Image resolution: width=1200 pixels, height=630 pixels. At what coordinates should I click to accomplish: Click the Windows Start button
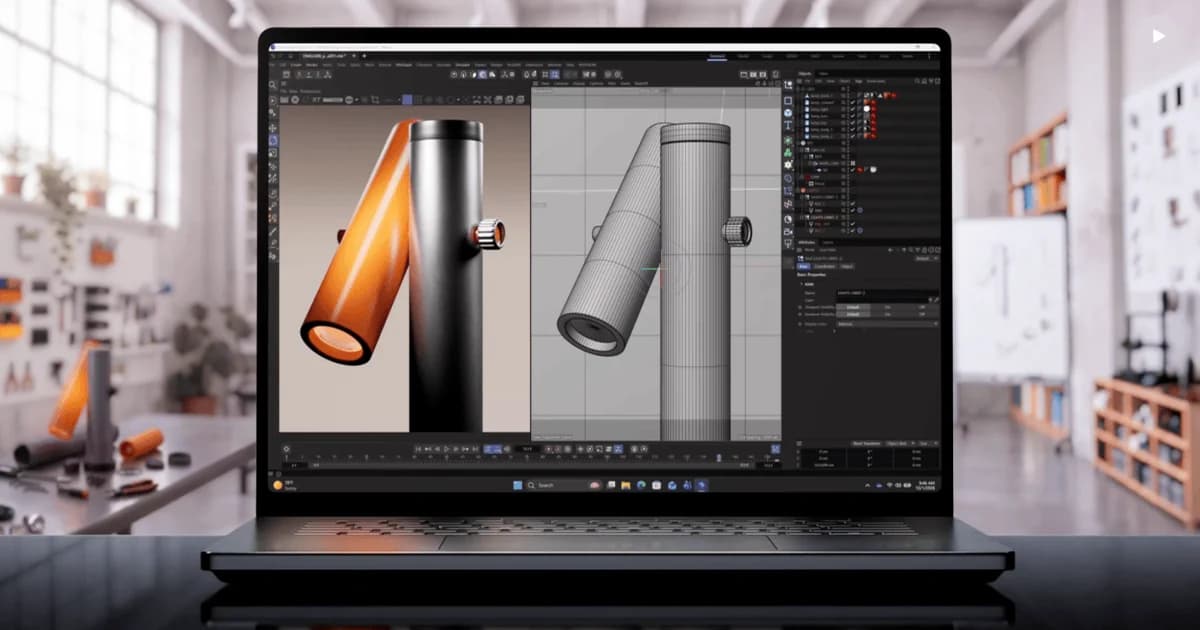coord(518,485)
